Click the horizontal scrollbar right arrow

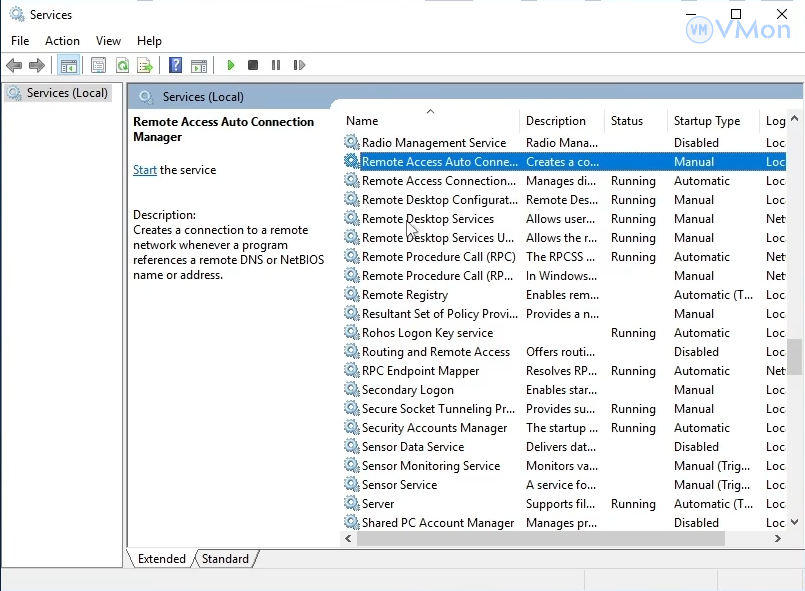tap(778, 538)
